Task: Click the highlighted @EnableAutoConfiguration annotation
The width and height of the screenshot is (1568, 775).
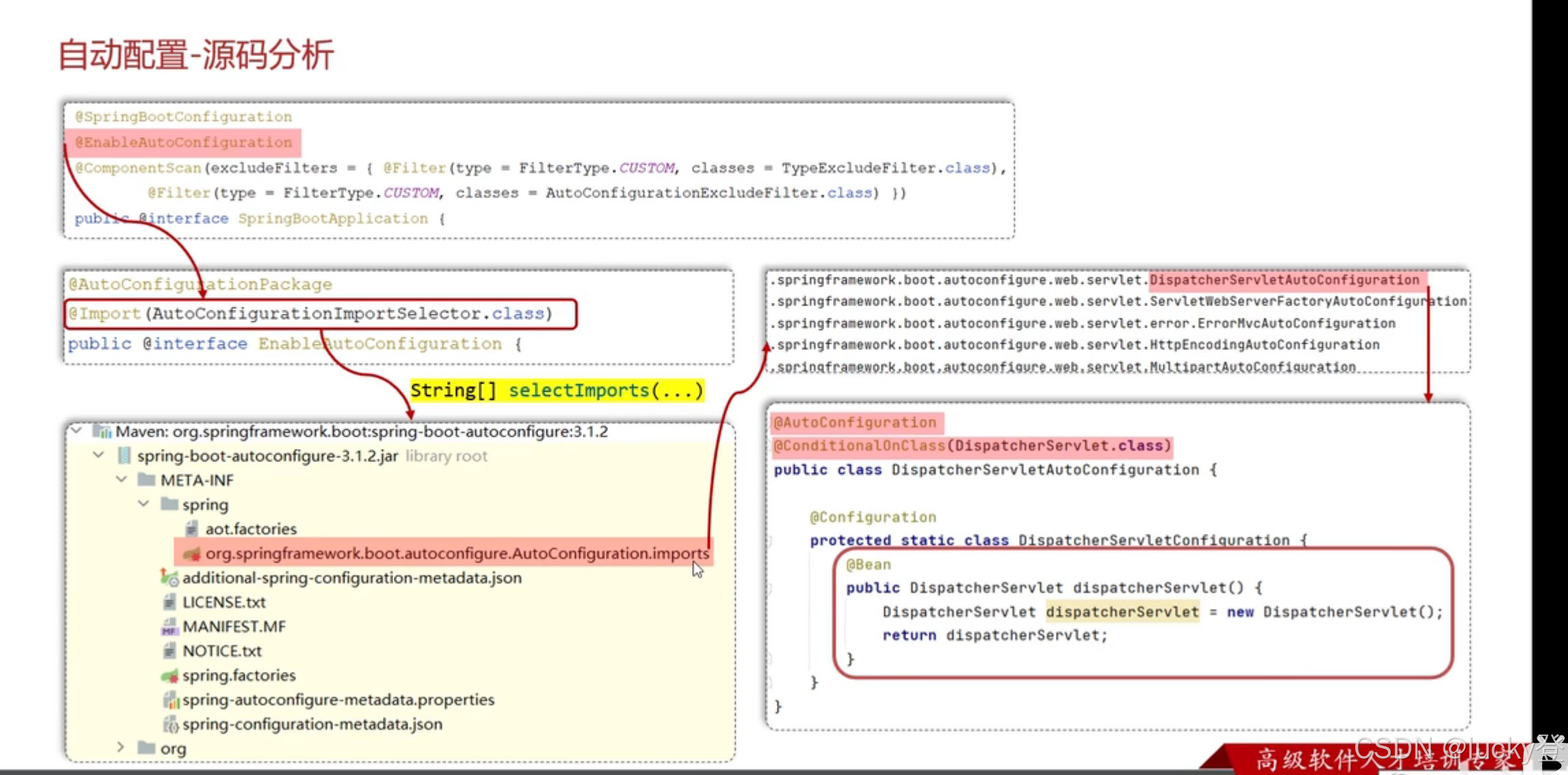Action: click(183, 142)
